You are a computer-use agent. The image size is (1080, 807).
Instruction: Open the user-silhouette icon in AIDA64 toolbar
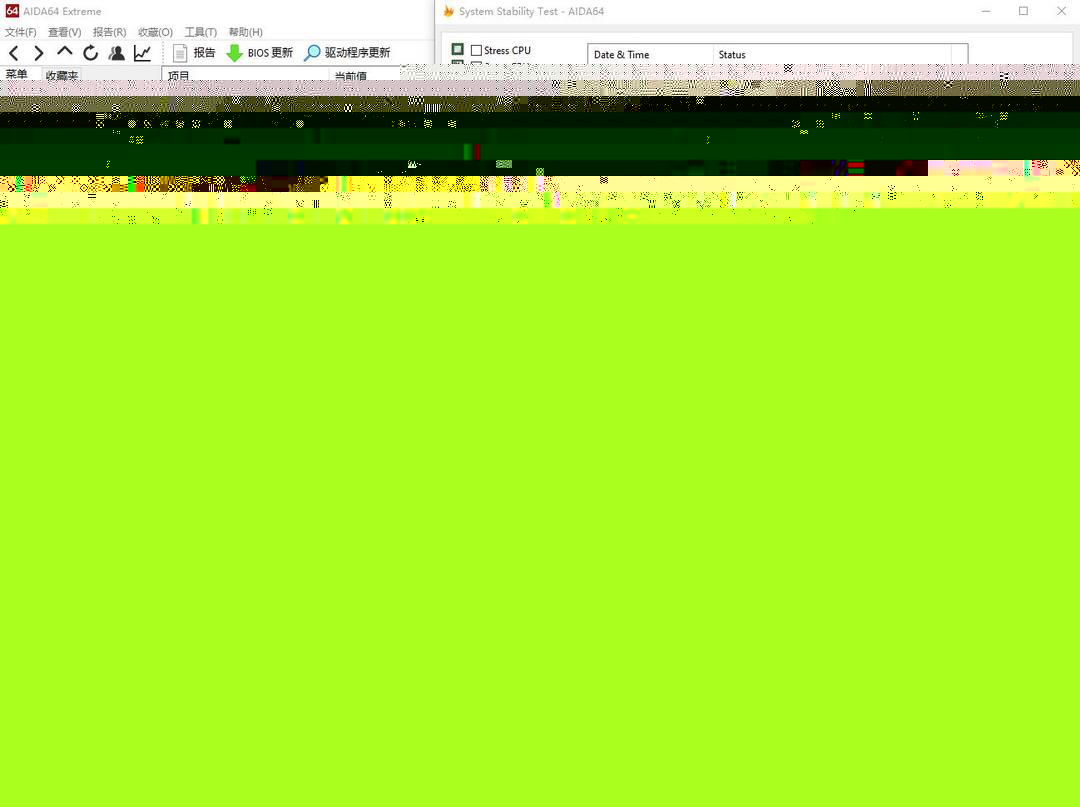116,53
